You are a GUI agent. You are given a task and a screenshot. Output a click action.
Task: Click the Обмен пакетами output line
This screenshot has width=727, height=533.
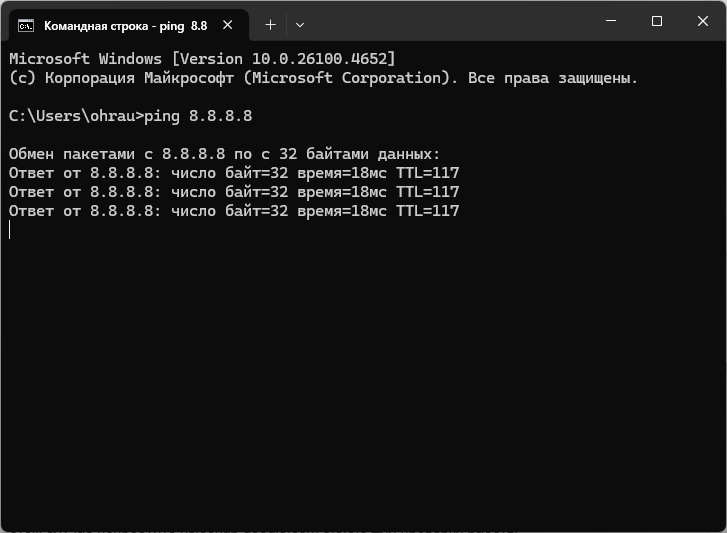(x=224, y=154)
